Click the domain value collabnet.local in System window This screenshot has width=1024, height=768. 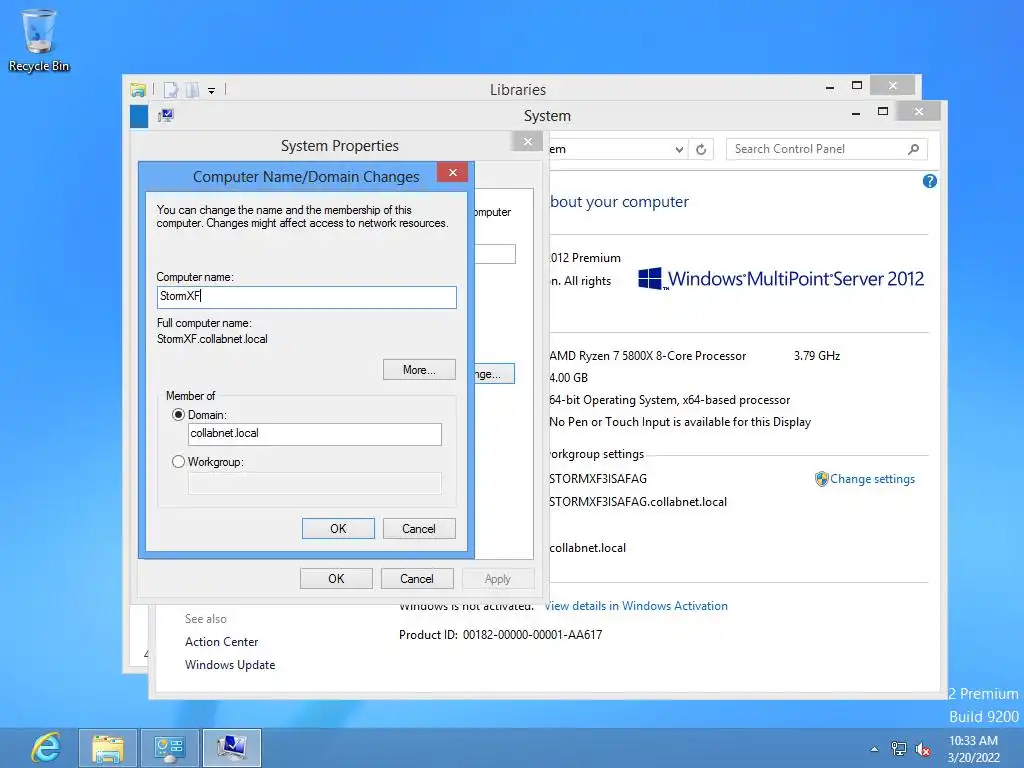[x=587, y=548]
